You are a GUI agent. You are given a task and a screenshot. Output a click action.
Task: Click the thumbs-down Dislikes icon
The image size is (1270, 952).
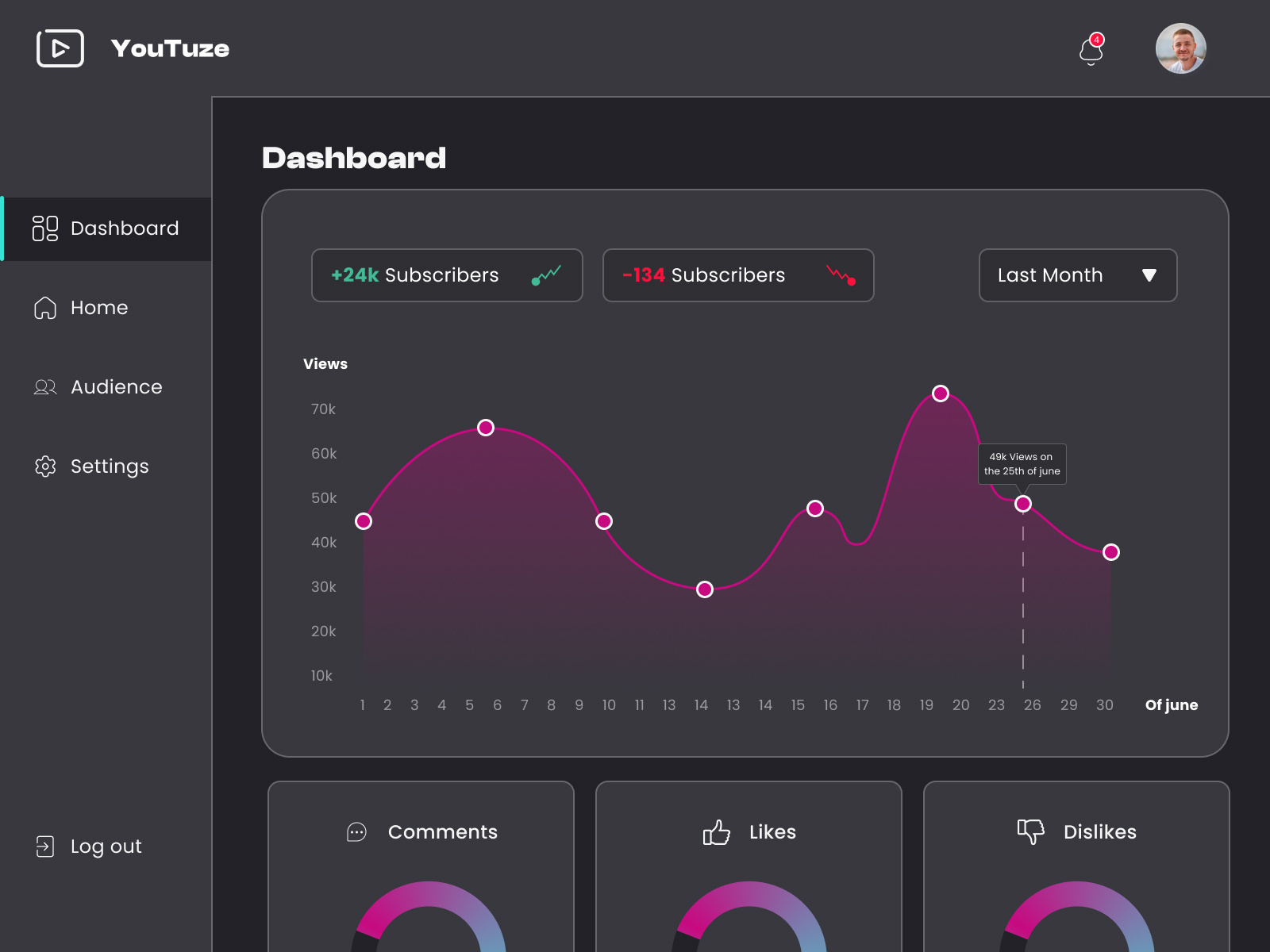tap(1031, 831)
